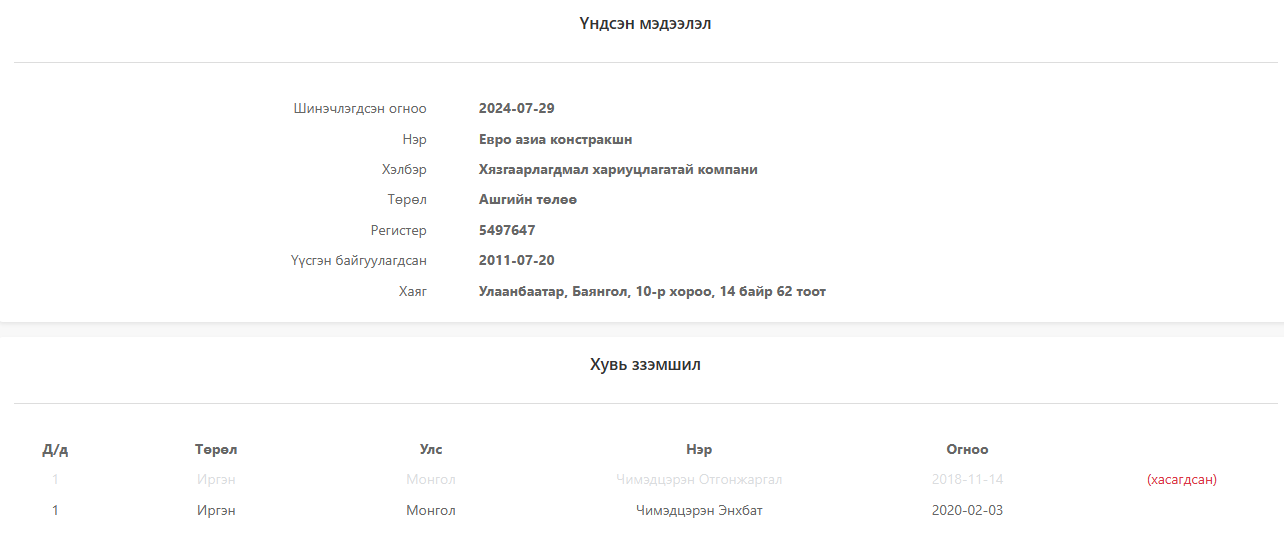Open removed shareholder Чимэдцэрэн Отгонжаргал
This screenshot has width=1284, height=540.
coord(699,480)
